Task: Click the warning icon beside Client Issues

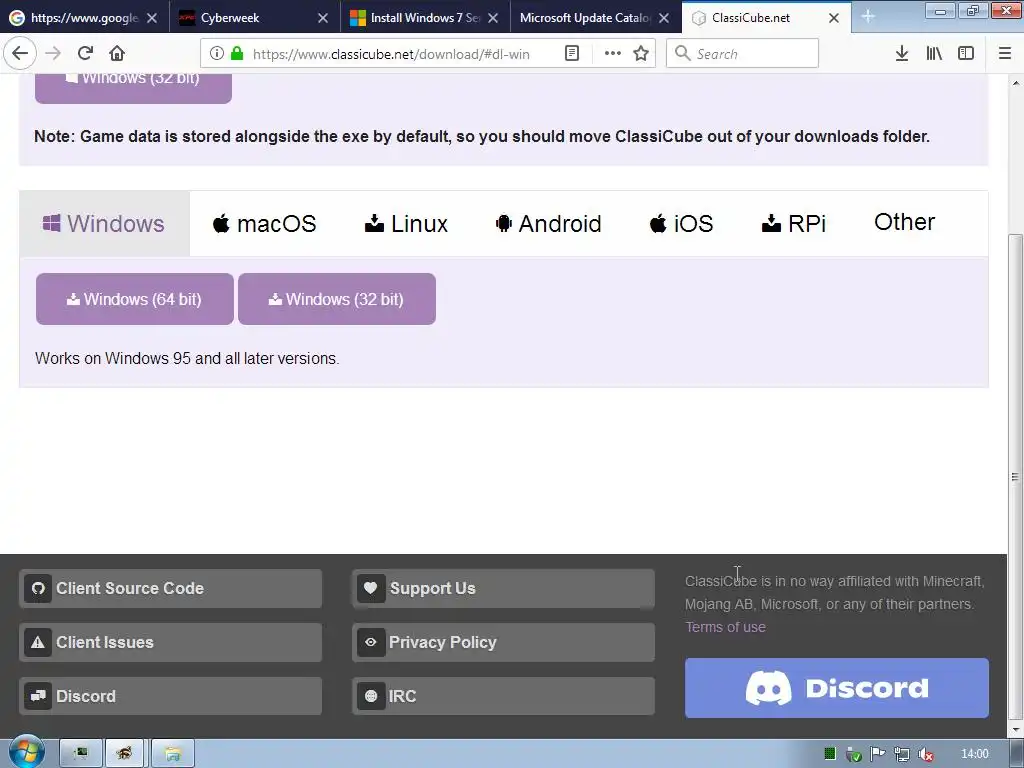Action: (38, 643)
